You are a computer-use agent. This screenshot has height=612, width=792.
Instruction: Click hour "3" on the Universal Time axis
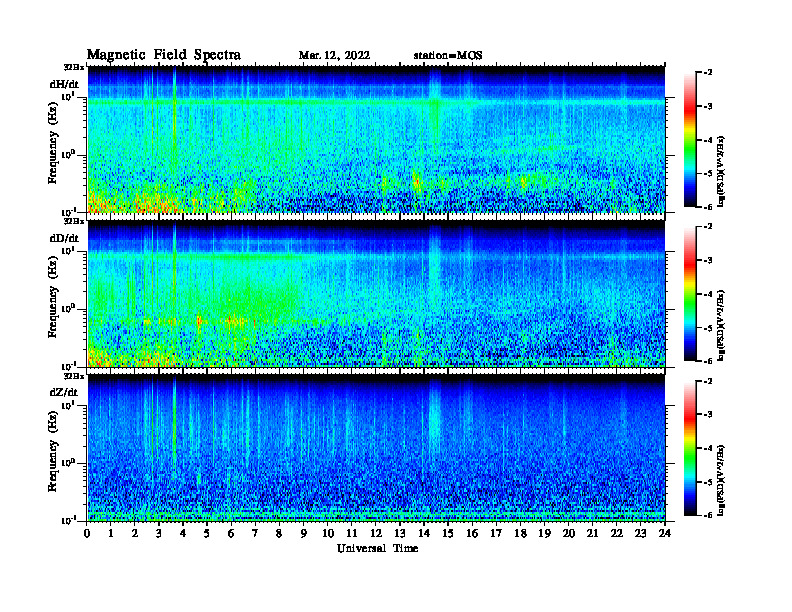point(159,534)
